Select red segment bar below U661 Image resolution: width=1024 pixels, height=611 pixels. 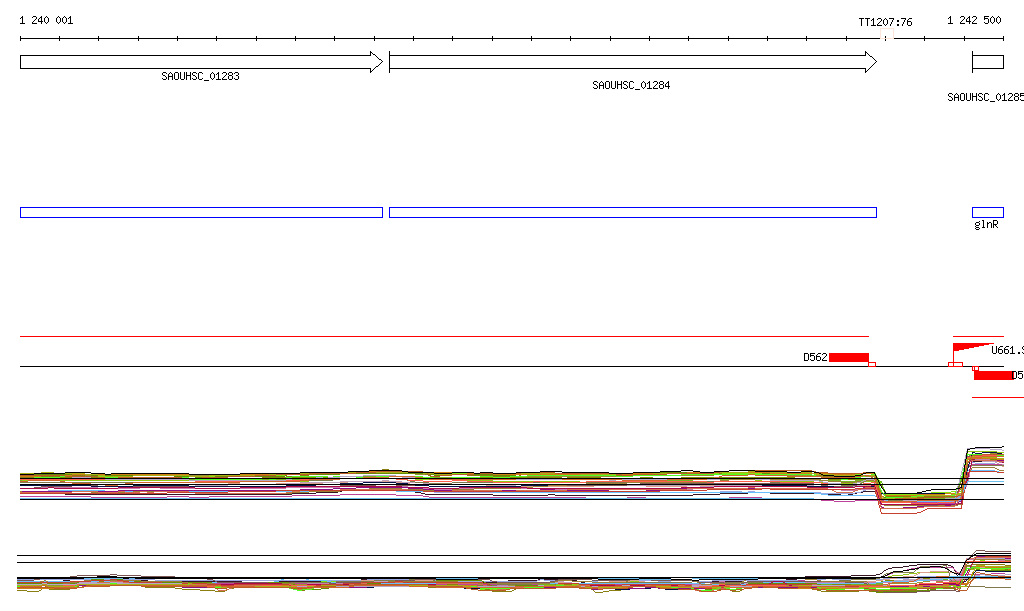coord(993,375)
